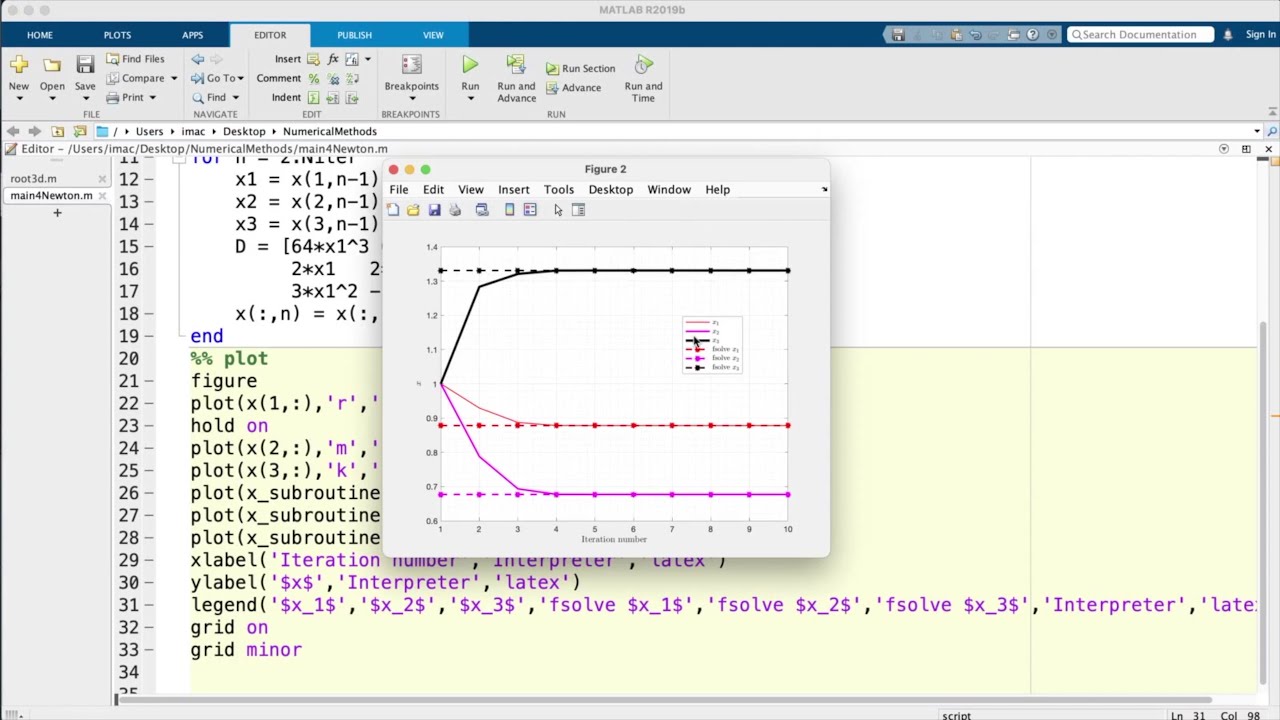The width and height of the screenshot is (1280, 720).
Task: Click the Uncomment icon next to percent
Action: 333,78
